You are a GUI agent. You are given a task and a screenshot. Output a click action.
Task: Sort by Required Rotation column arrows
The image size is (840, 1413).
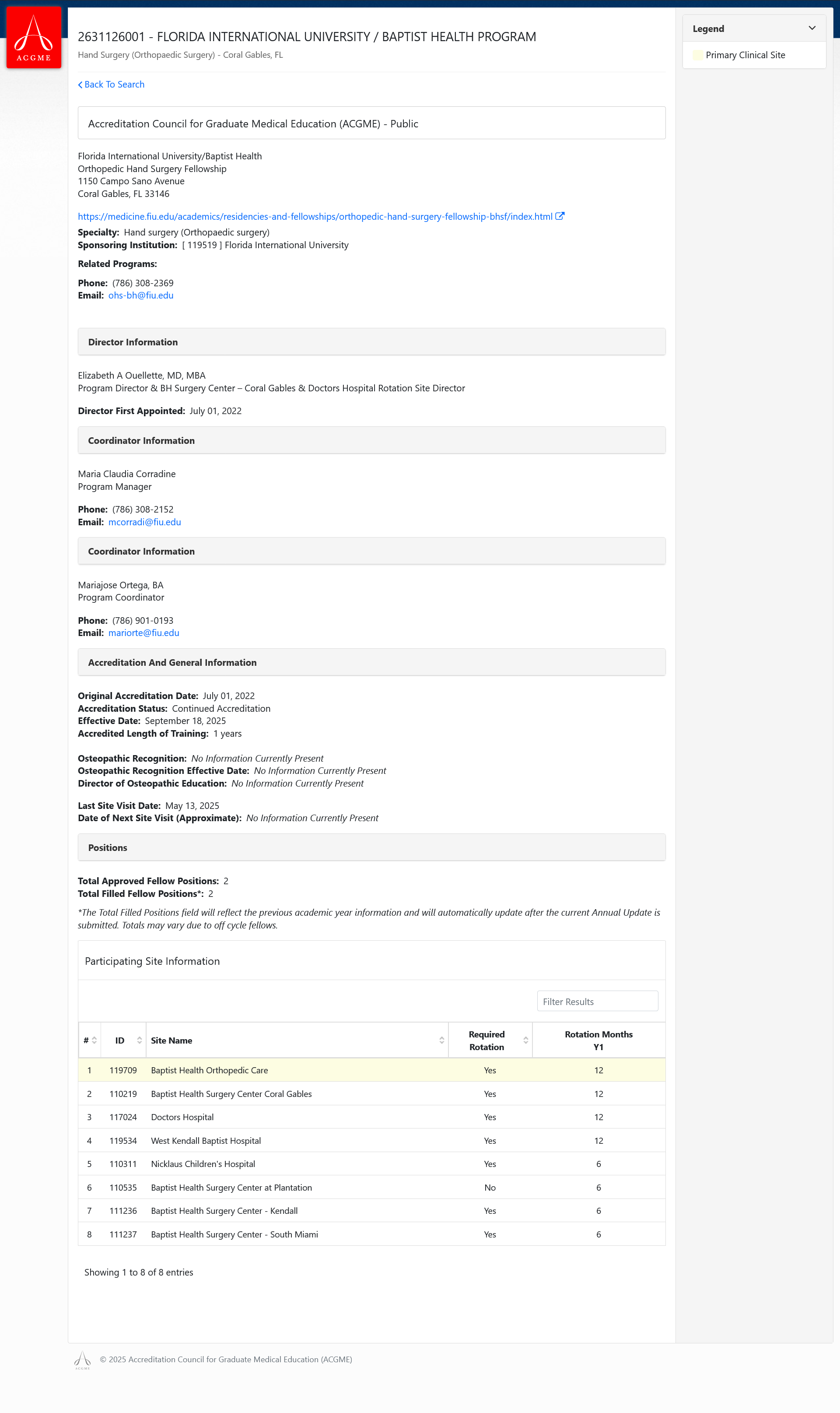point(525,1040)
